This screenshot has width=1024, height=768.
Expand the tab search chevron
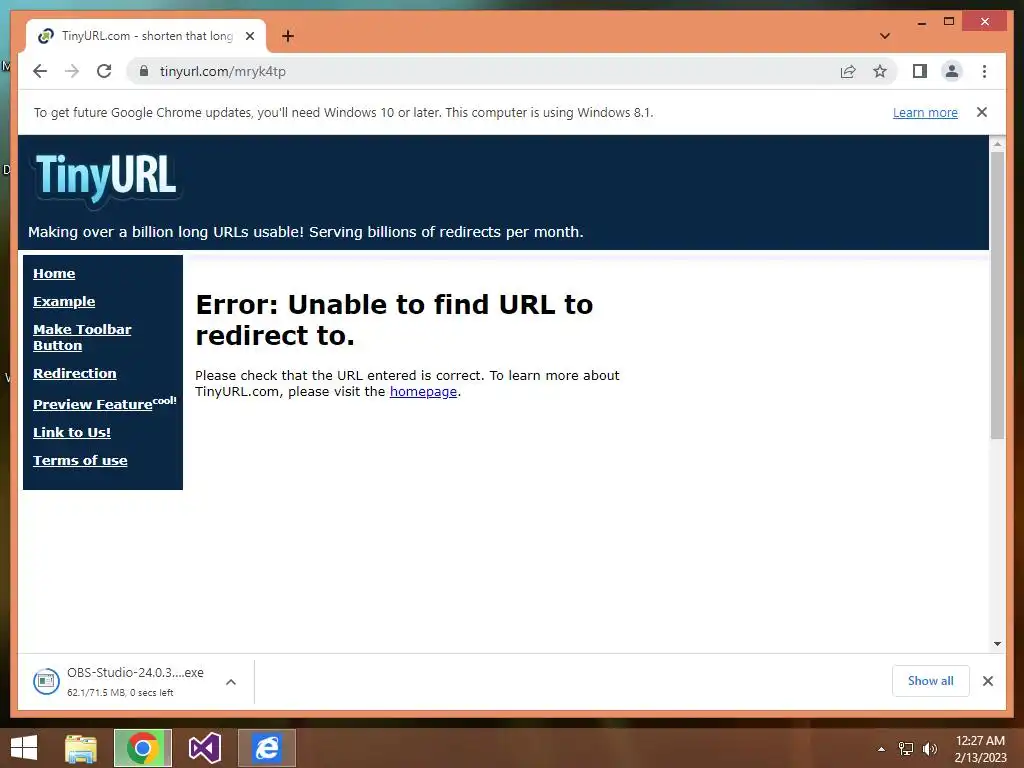[x=885, y=36]
